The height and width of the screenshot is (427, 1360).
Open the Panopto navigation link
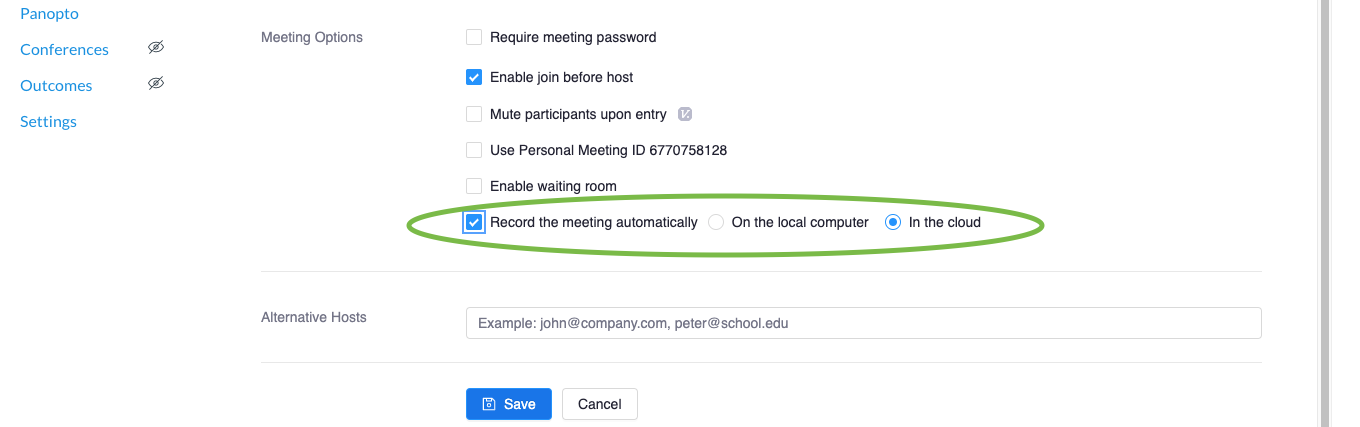(x=49, y=14)
